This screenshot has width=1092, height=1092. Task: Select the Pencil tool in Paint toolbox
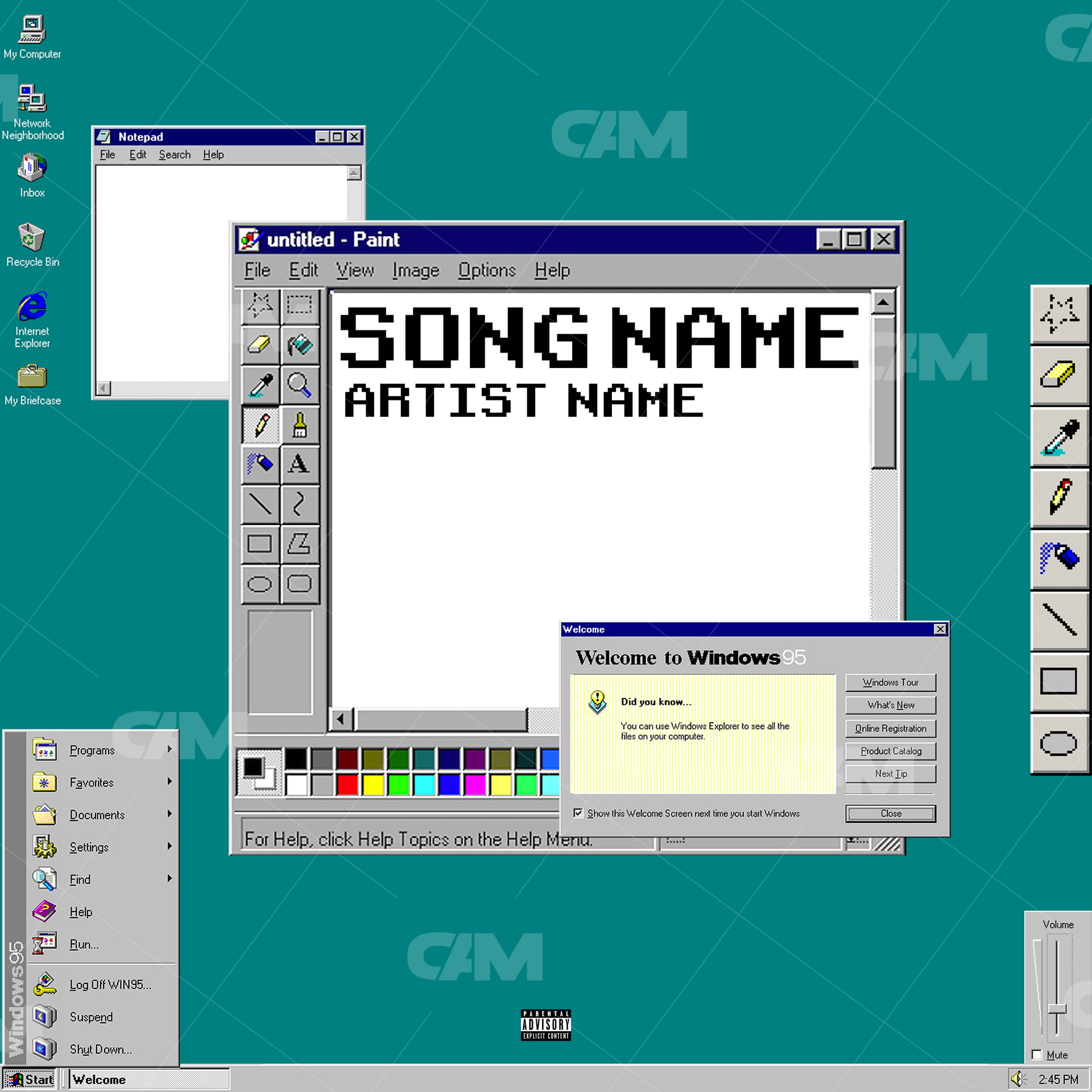coord(260,425)
